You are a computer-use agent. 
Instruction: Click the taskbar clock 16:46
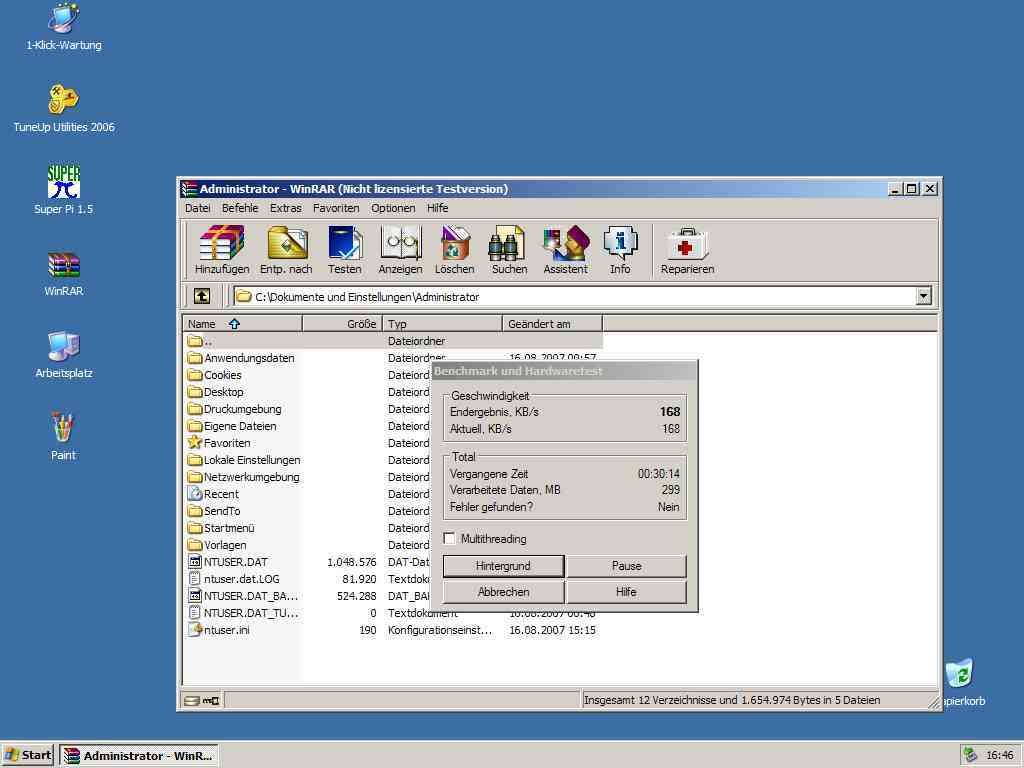click(x=1000, y=755)
